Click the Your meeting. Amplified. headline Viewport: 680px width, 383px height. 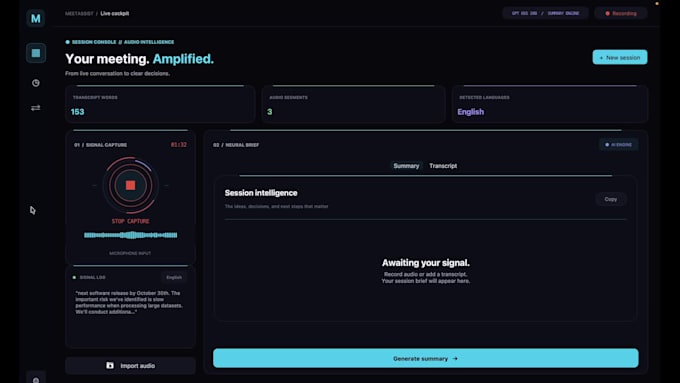[x=140, y=59]
